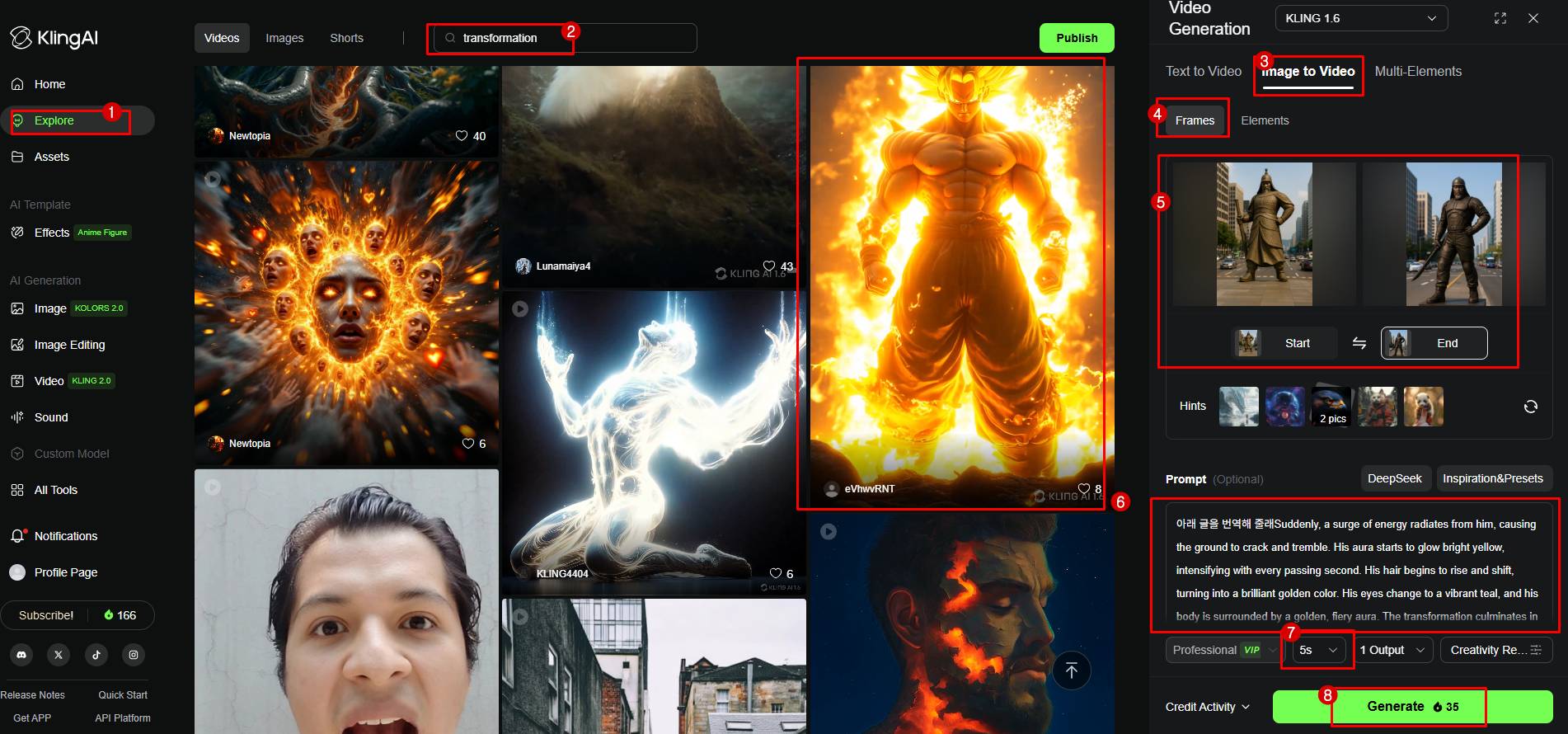
Task: Select the Elements mode toggle
Action: pos(1265,120)
